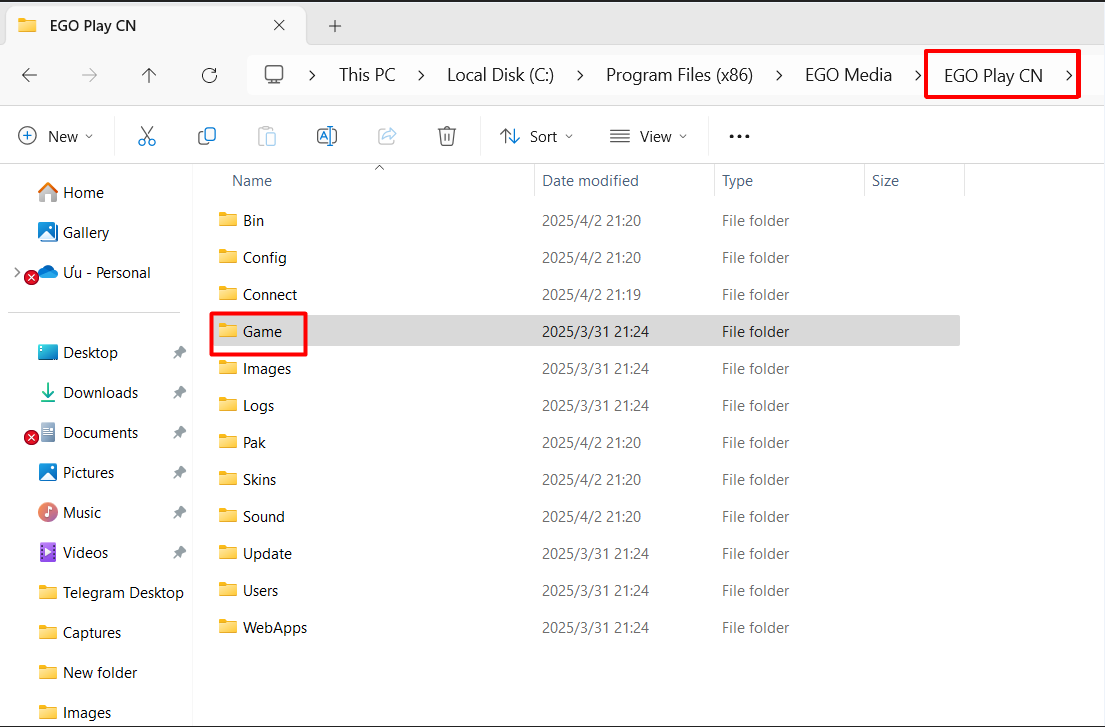This screenshot has width=1105, height=727.
Task: Open Gallery in the navigation pane
Action: (x=73, y=232)
